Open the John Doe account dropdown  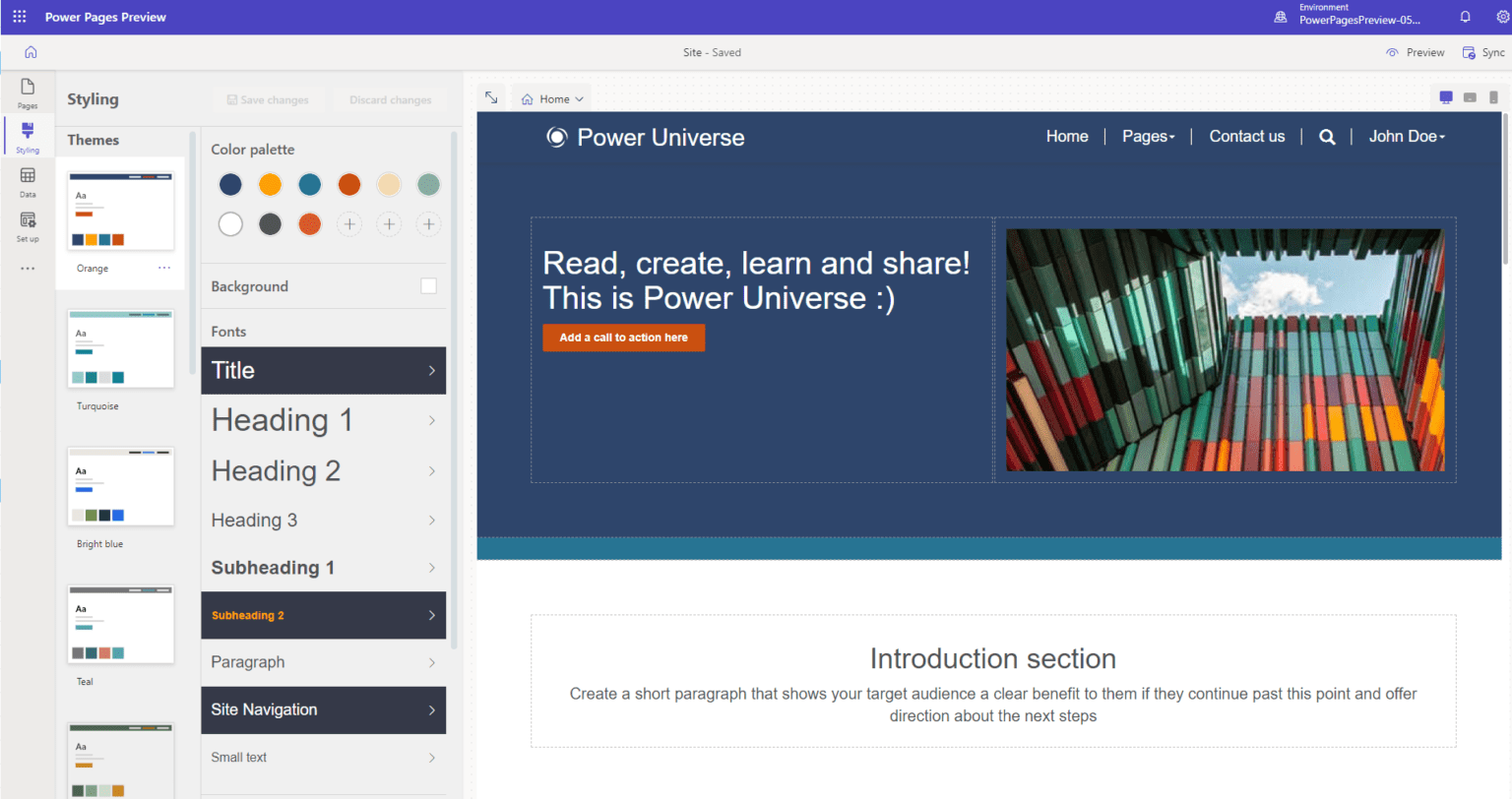(x=1406, y=136)
